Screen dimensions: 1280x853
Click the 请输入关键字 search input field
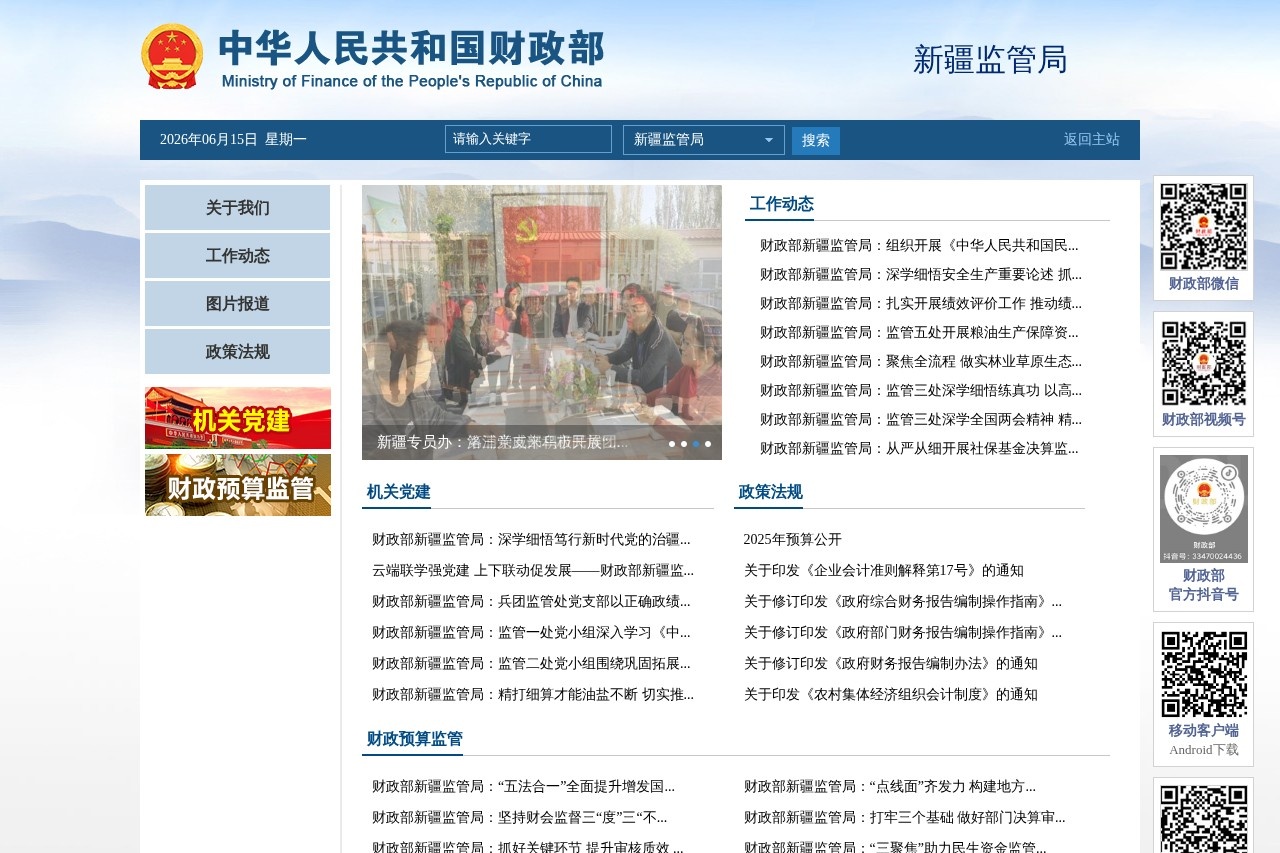pyautogui.click(x=528, y=139)
